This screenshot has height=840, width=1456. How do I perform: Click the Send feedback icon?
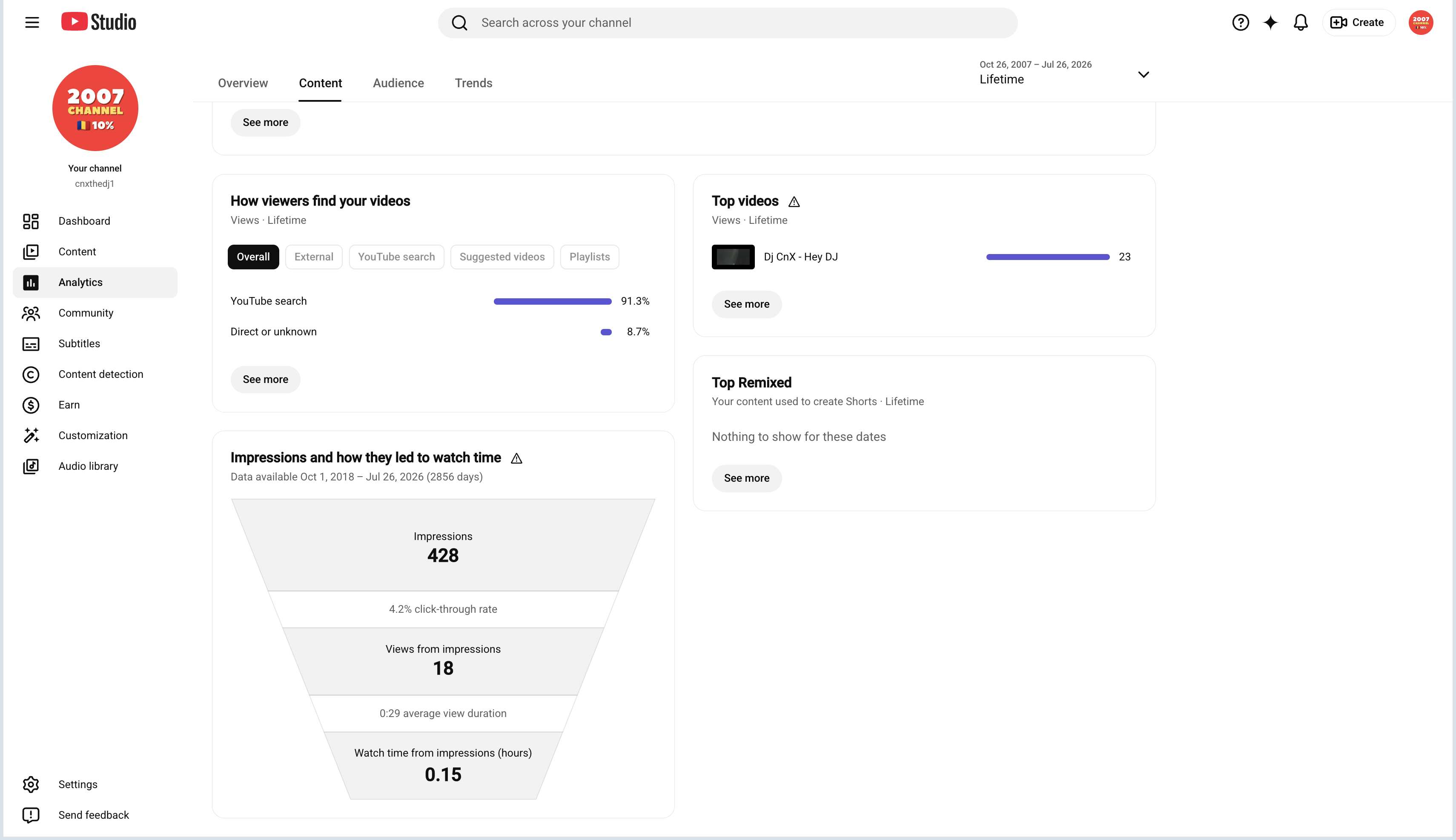pyautogui.click(x=31, y=814)
